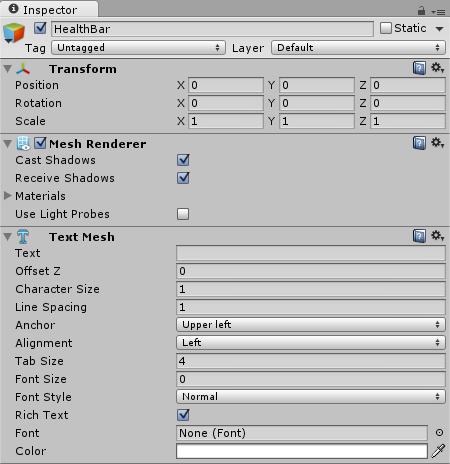
Task: Open the Static options arrow
Action: point(440,29)
